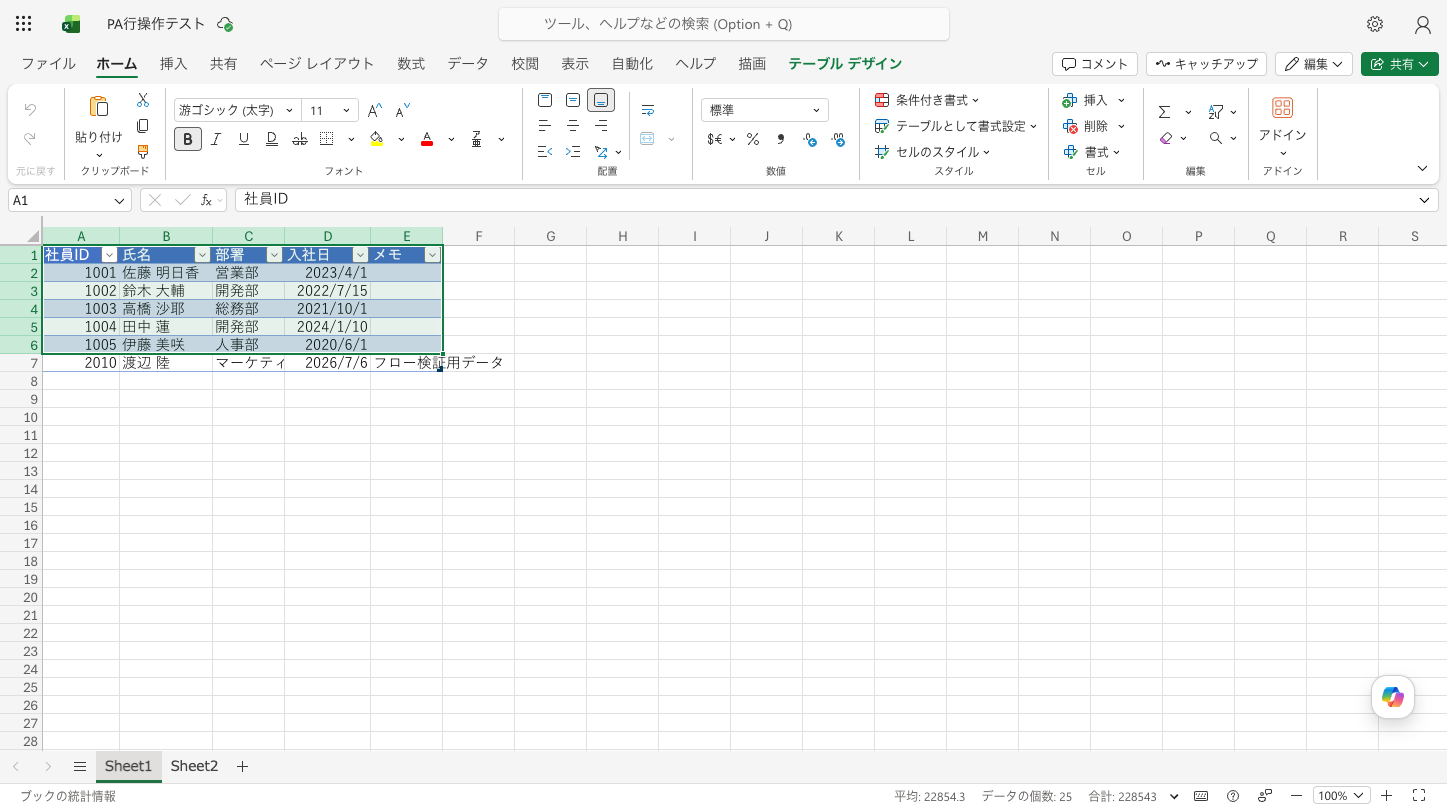Switch to the 挿入 tab
1447x806 pixels.
(x=173, y=64)
